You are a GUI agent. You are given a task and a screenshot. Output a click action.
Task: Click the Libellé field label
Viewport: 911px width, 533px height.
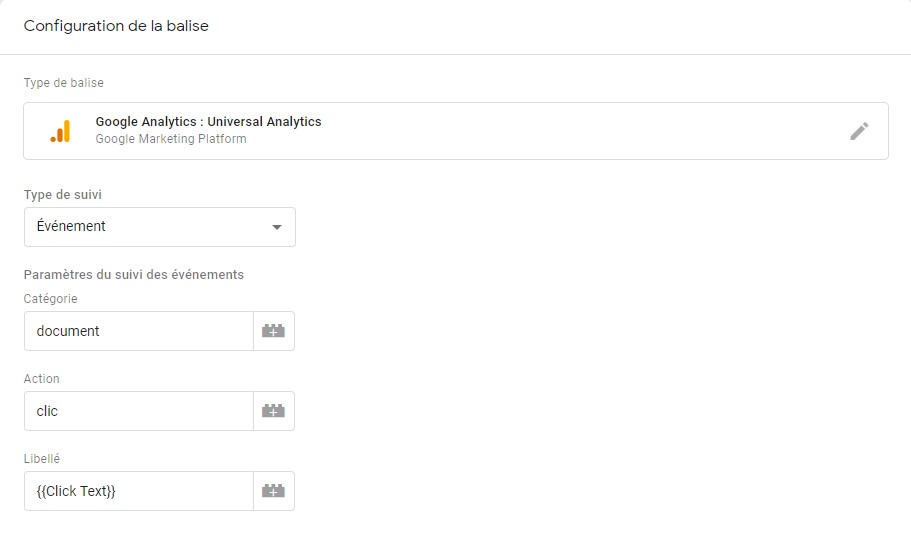(42, 459)
